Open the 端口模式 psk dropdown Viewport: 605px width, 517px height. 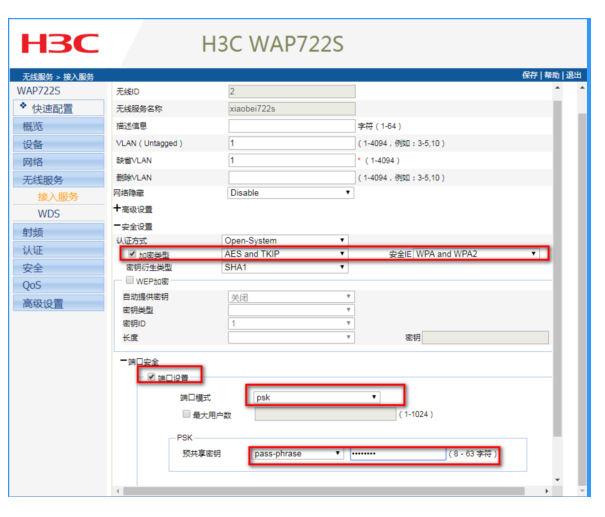tap(316, 397)
